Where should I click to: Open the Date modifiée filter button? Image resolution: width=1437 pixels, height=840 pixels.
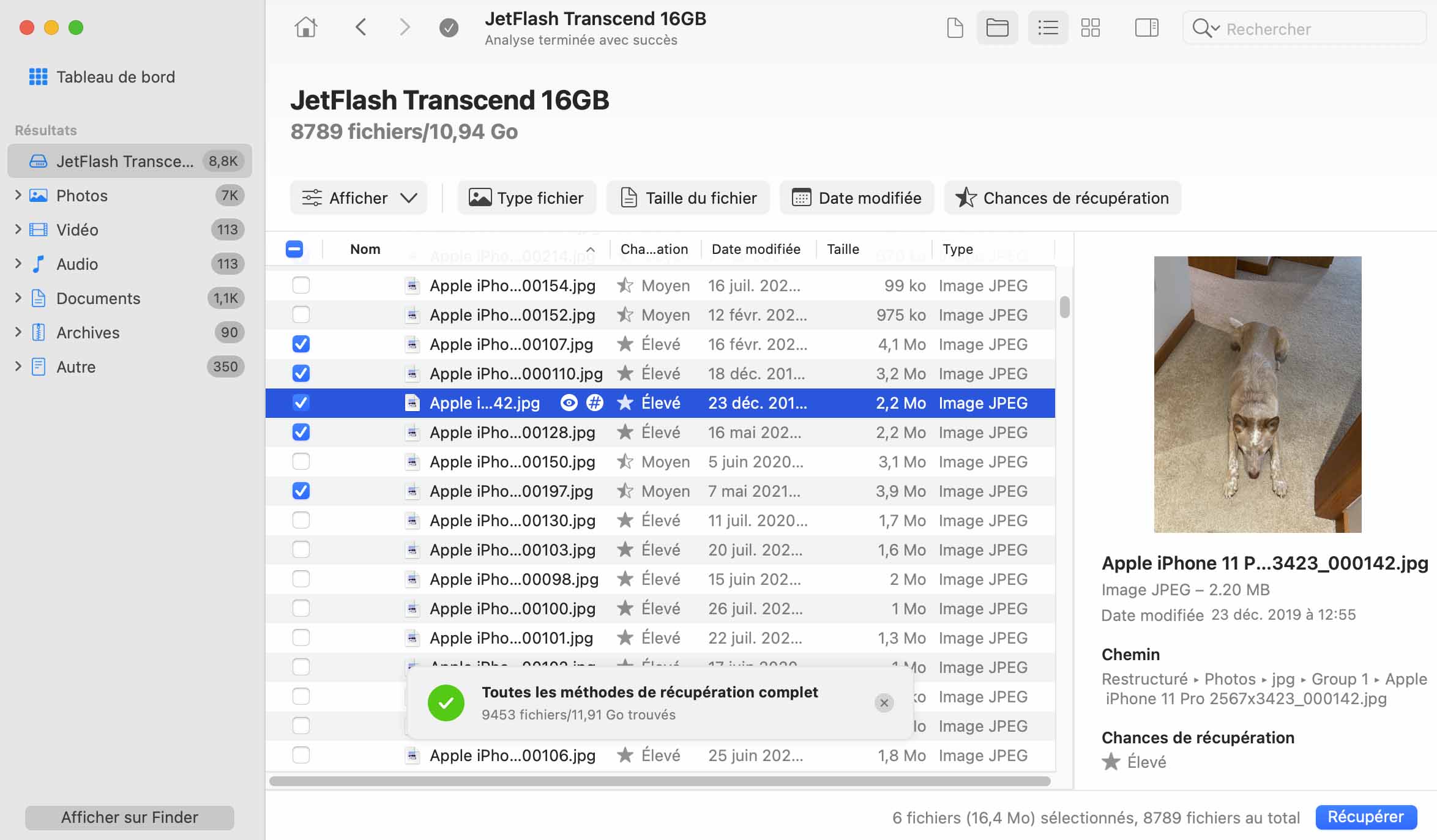[x=856, y=198]
